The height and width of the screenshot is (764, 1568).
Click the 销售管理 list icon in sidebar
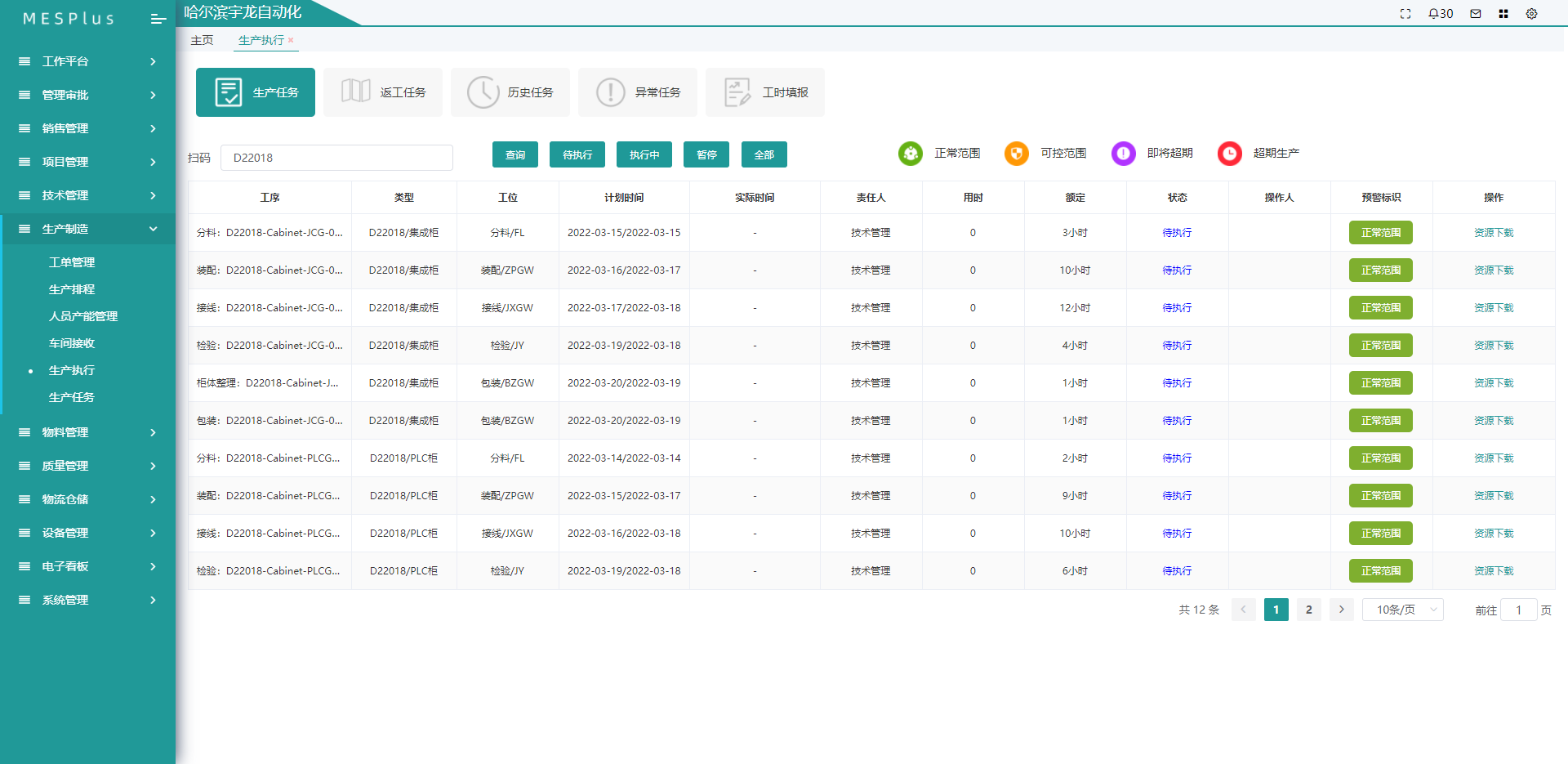pyautogui.click(x=24, y=128)
